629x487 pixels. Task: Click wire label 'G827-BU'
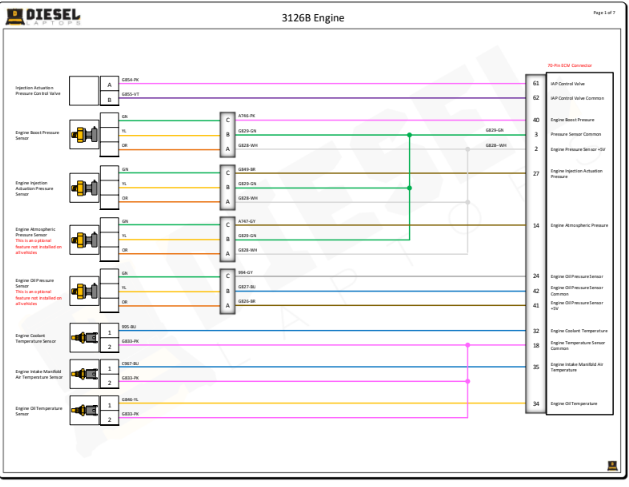pos(247,287)
